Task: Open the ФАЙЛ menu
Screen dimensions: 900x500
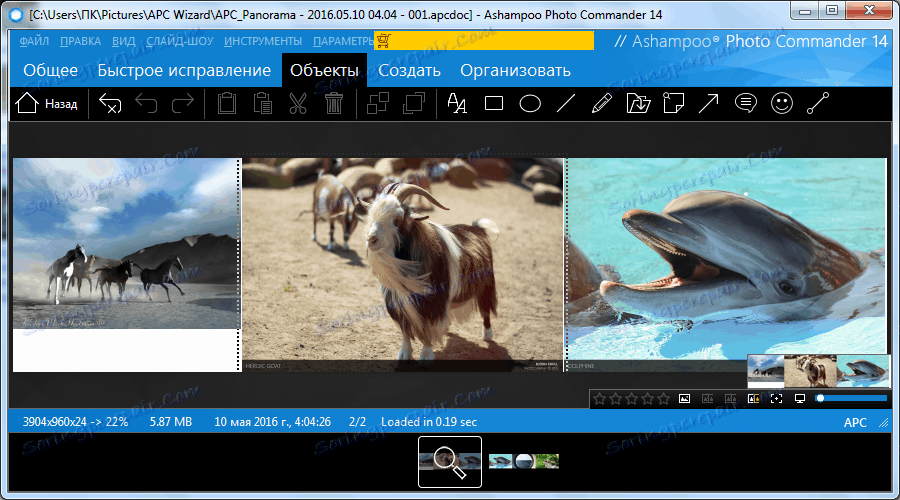Action: point(34,41)
